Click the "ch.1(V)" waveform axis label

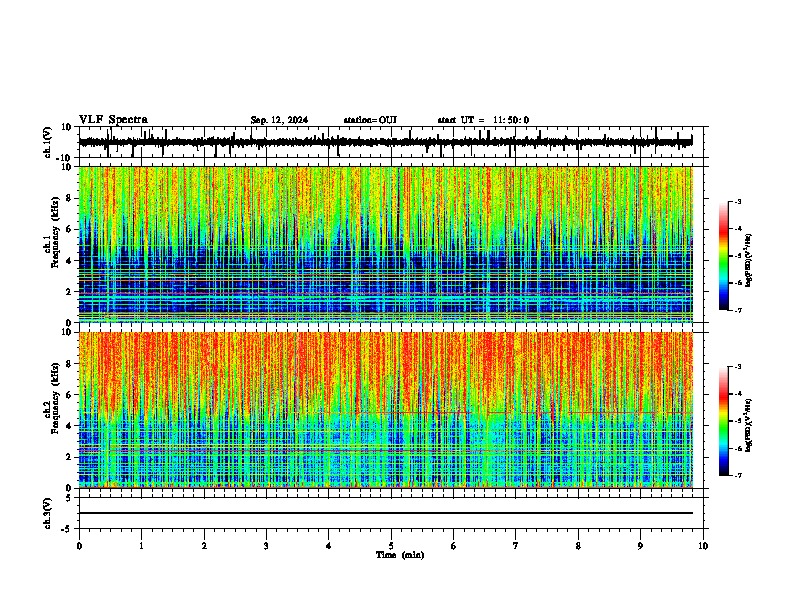(x=48, y=142)
